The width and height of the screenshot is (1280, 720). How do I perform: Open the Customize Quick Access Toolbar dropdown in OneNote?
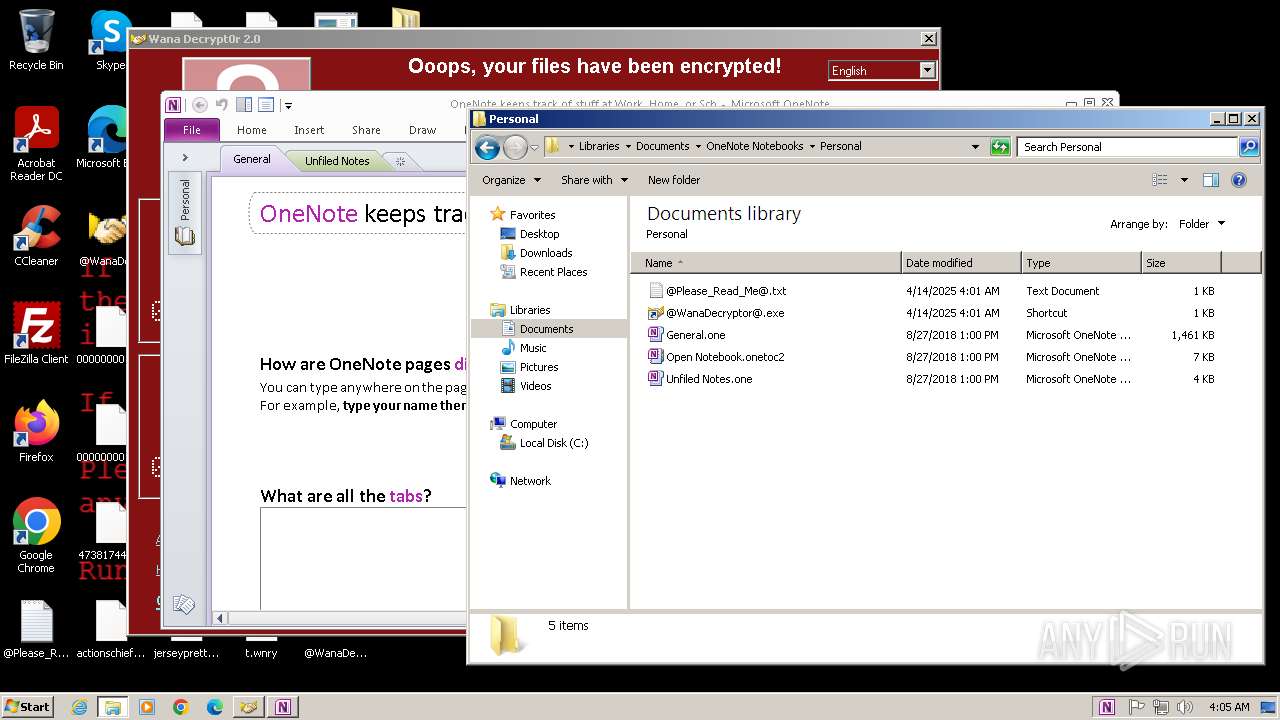[x=288, y=105]
